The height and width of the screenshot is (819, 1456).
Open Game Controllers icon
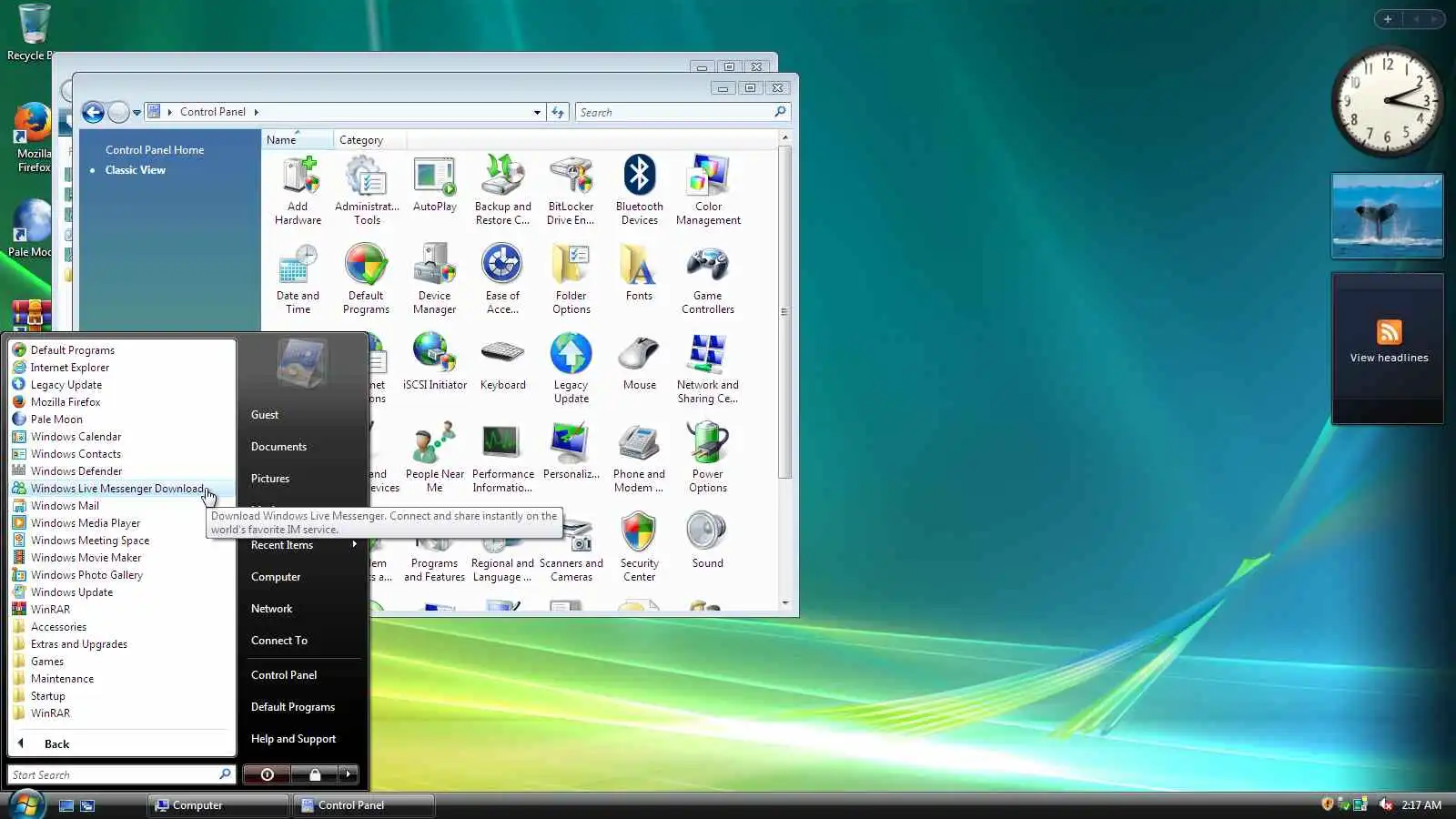point(708,278)
